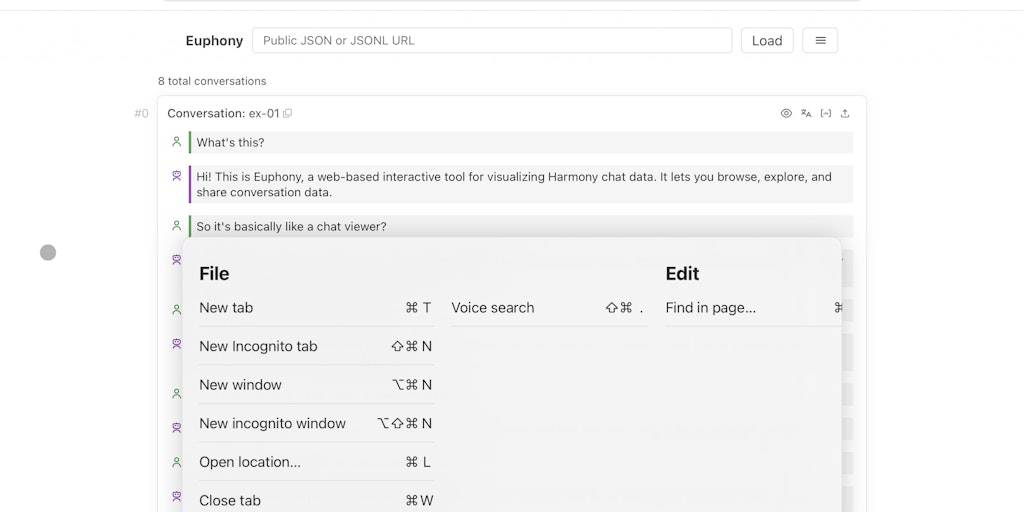Focus the Public JSON or JSONL URL field
The height and width of the screenshot is (512, 1024).
click(492, 40)
